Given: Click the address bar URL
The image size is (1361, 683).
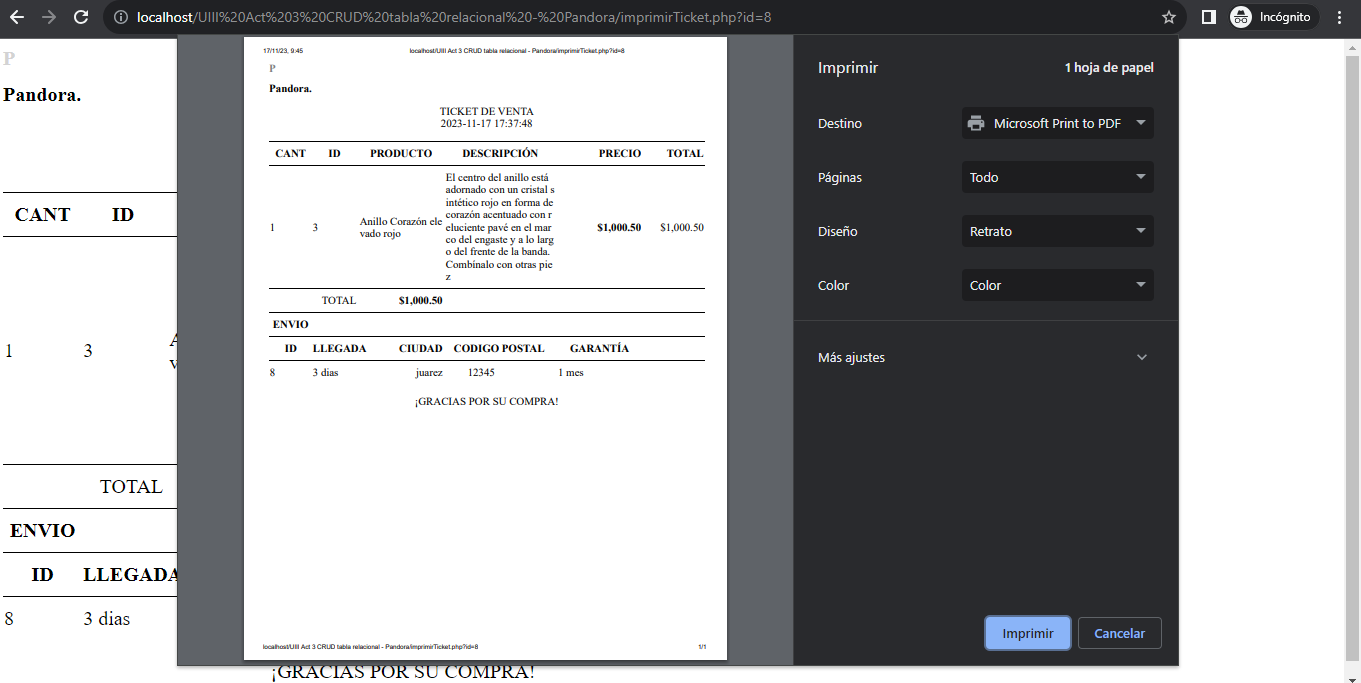Looking at the screenshot, I should pos(400,17).
